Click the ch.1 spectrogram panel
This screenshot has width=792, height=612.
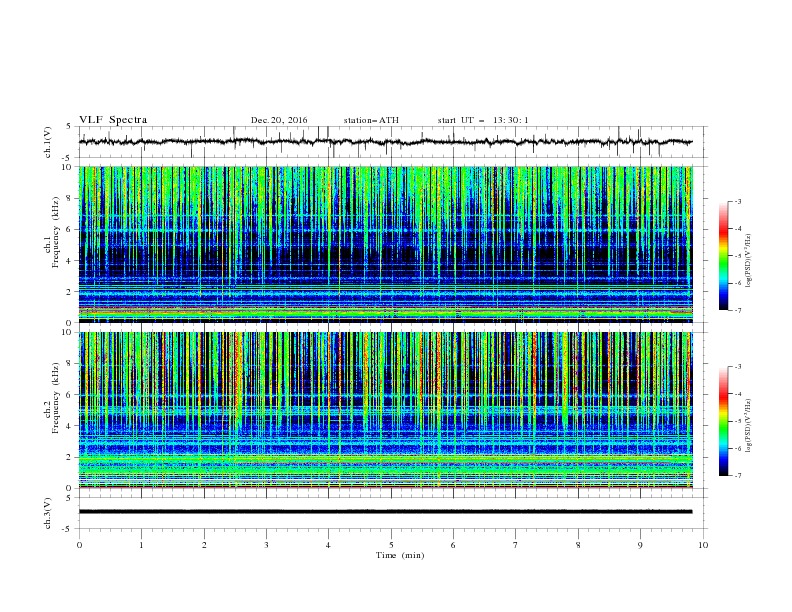click(x=386, y=244)
